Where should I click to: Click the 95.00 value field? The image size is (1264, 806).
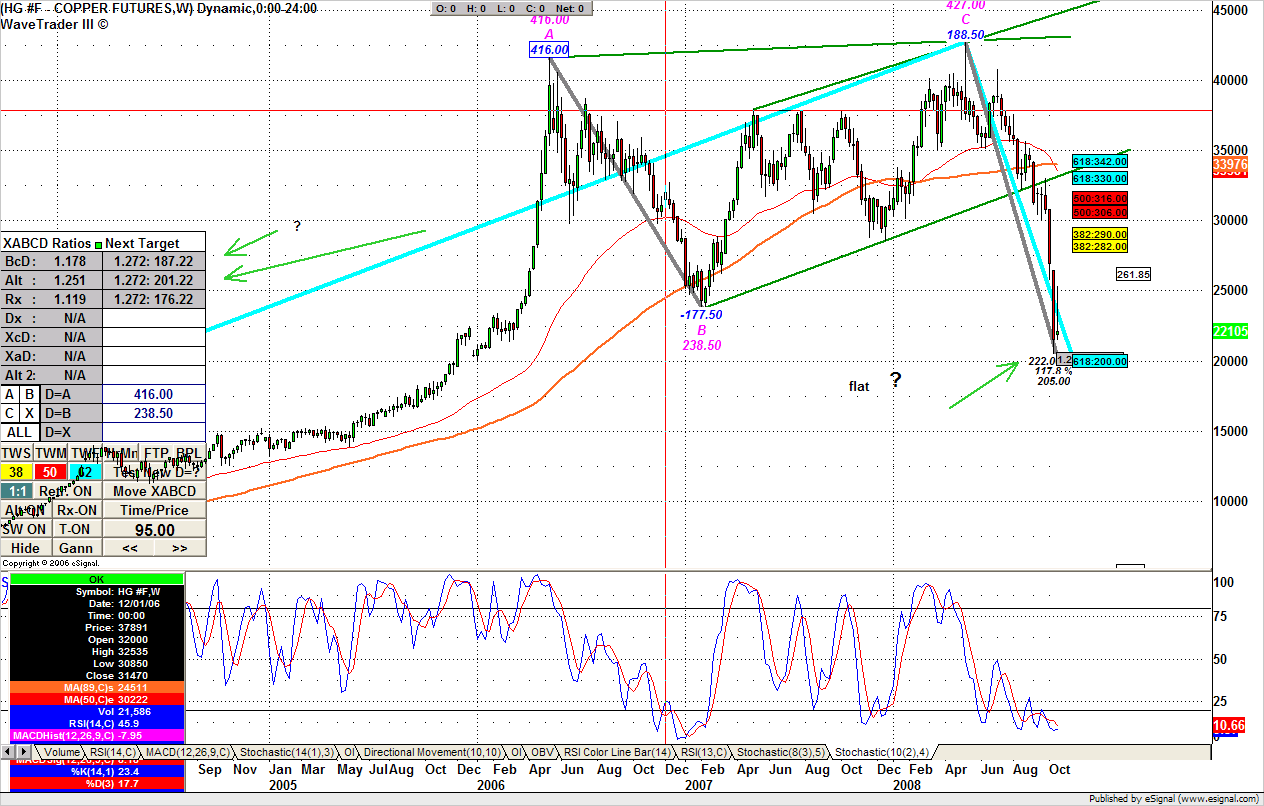[x=155, y=529]
